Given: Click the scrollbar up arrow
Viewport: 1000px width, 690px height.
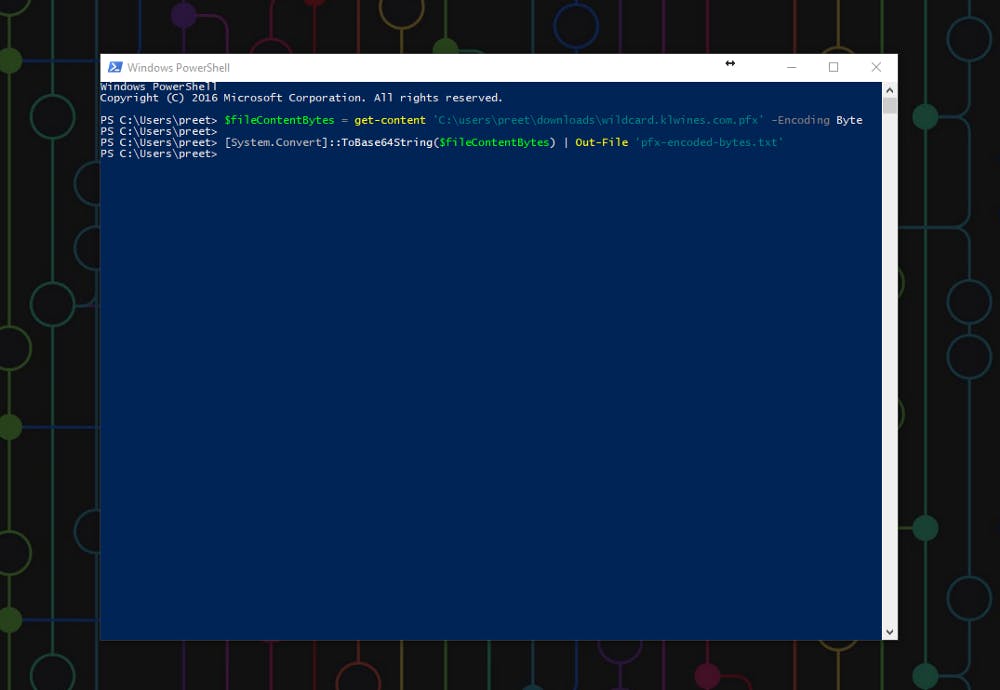Looking at the screenshot, I should (x=889, y=89).
